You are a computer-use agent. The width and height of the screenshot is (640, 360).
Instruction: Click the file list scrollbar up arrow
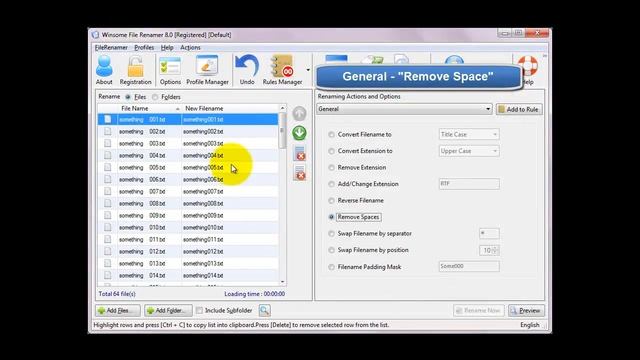282,108
